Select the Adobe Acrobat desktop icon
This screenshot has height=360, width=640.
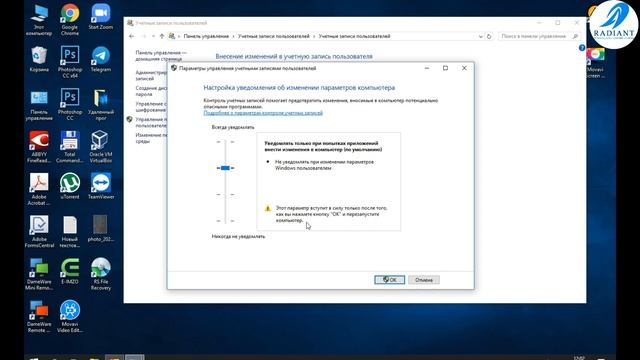(x=39, y=189)
